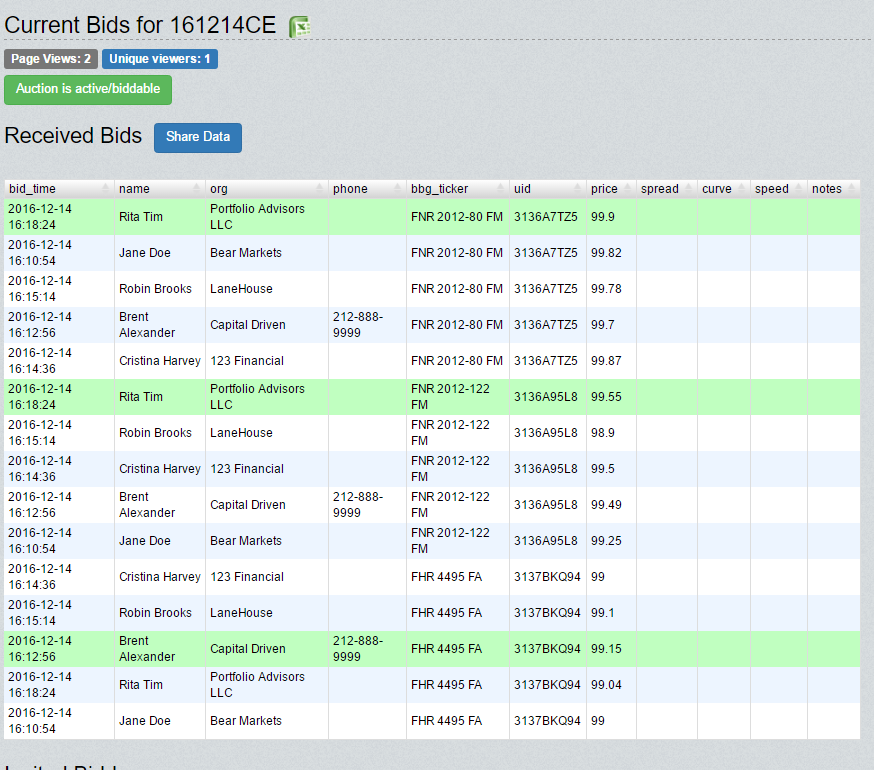The width and height of the screenshot is (874, 770).
Task: Click the Unique viewers badge
Action: (160, 59)
